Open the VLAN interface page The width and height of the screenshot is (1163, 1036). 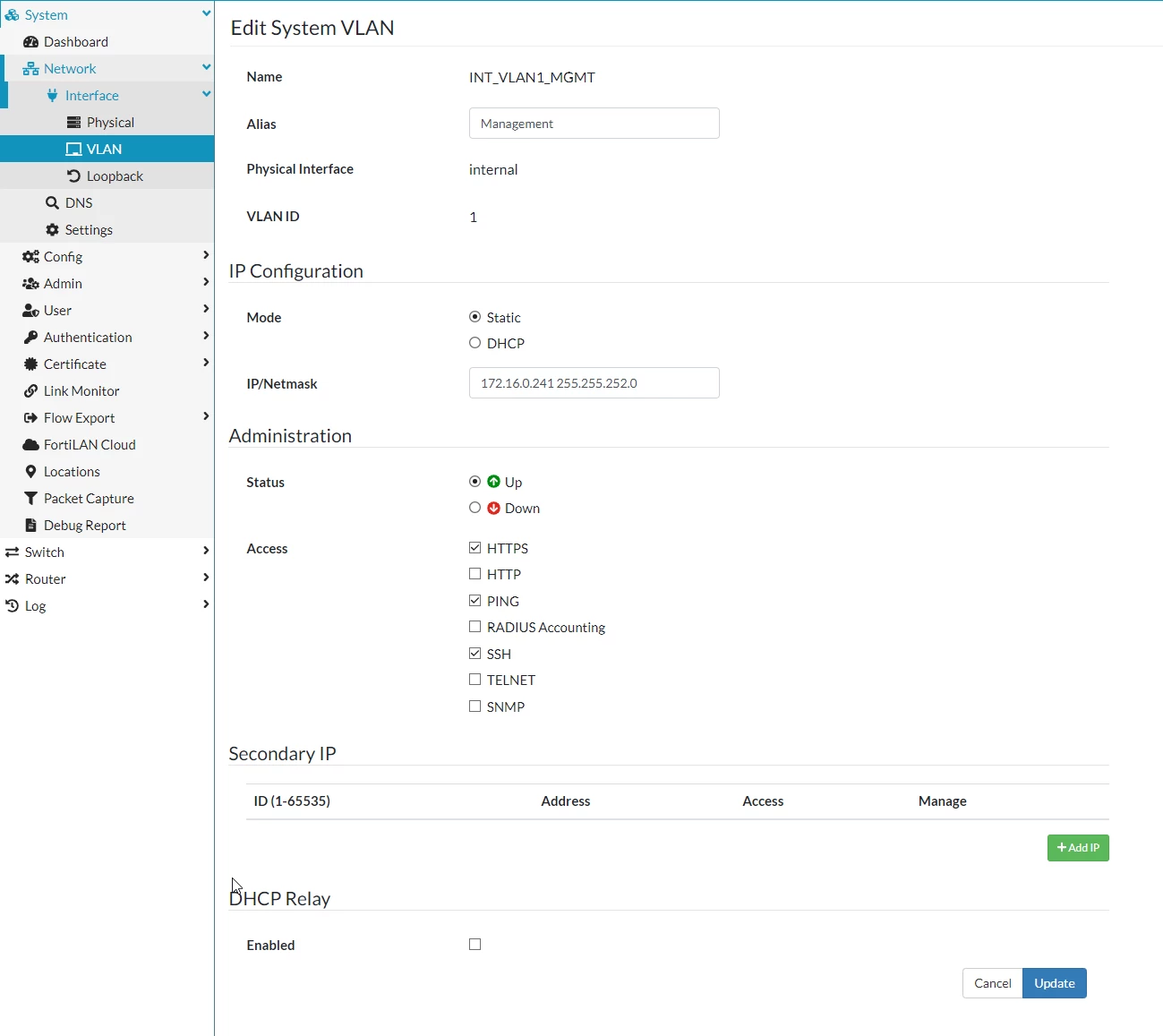click(x=107, y=149)
